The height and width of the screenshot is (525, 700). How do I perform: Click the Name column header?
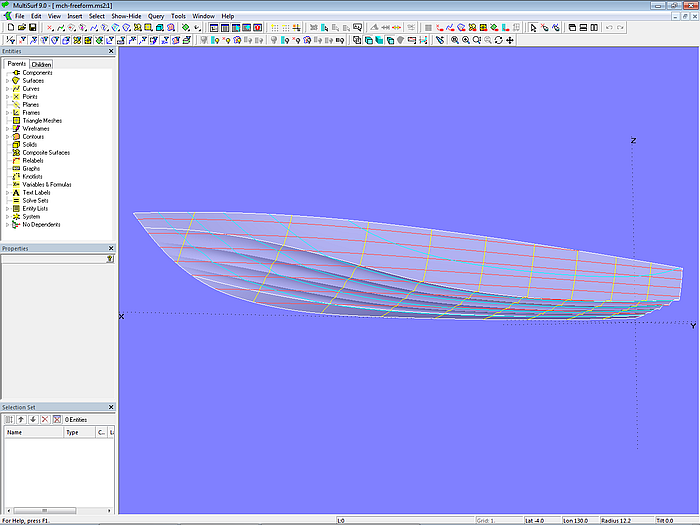point(30,433)
